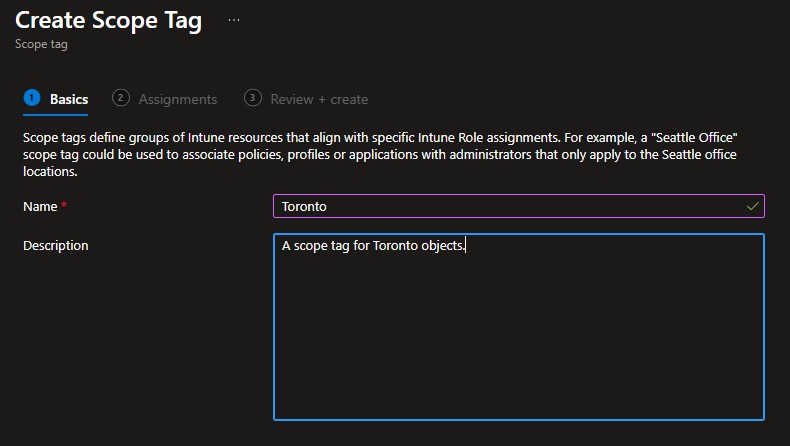
Task: Go to the Assignments tab label
Action: tap(178, 99)
